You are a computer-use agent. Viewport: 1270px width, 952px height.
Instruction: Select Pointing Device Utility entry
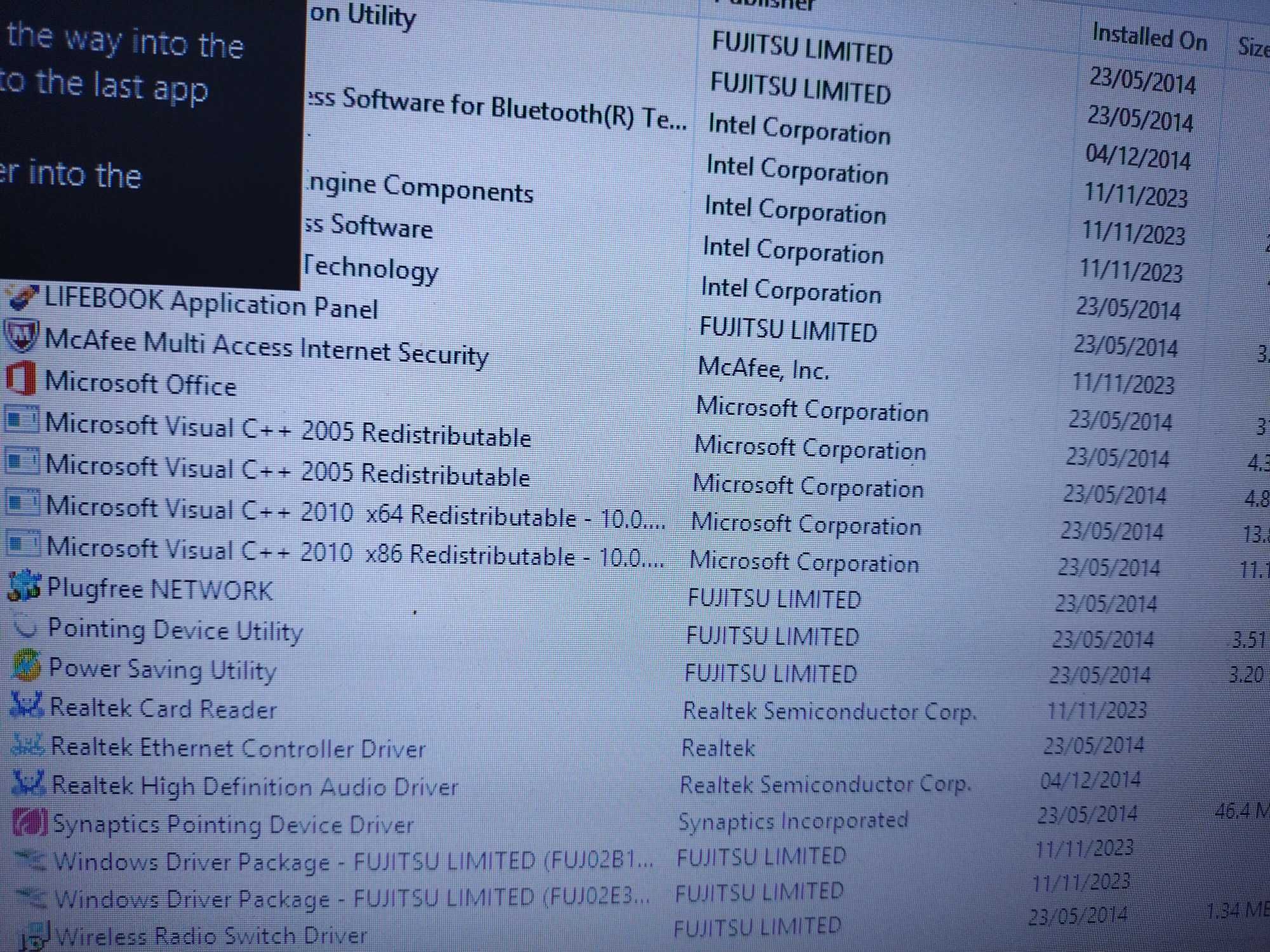(x=175, y=630)
